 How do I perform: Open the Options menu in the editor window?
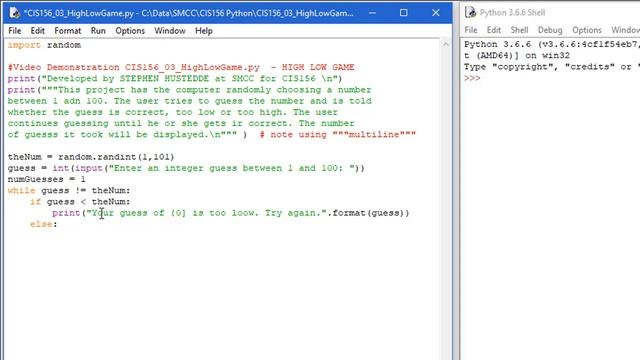[x=130, y=31]
